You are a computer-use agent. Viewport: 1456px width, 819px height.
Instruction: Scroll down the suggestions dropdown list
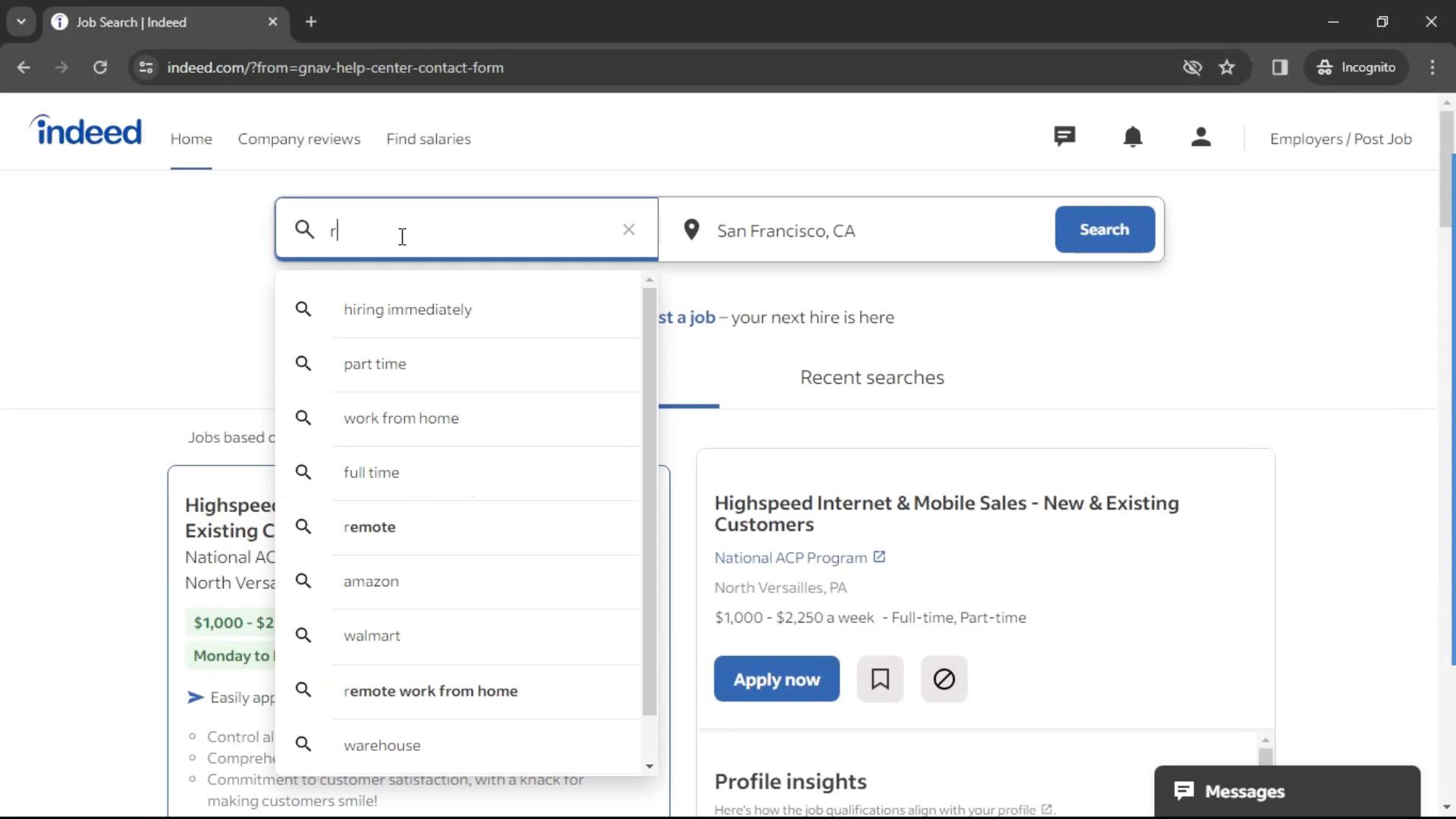(650, 765)
